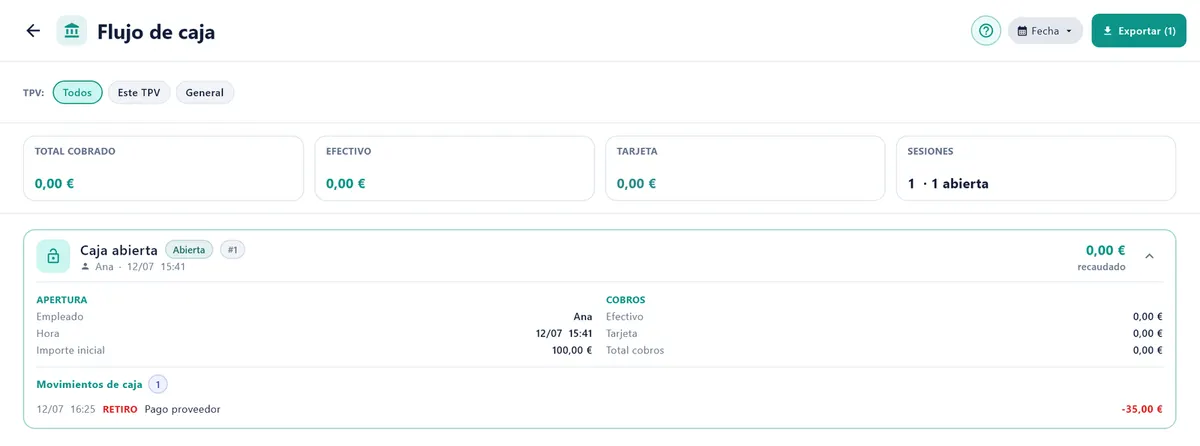1200x446 pixels.
Task: Click the #1 session number badge
Action: [x=232, y=250]
